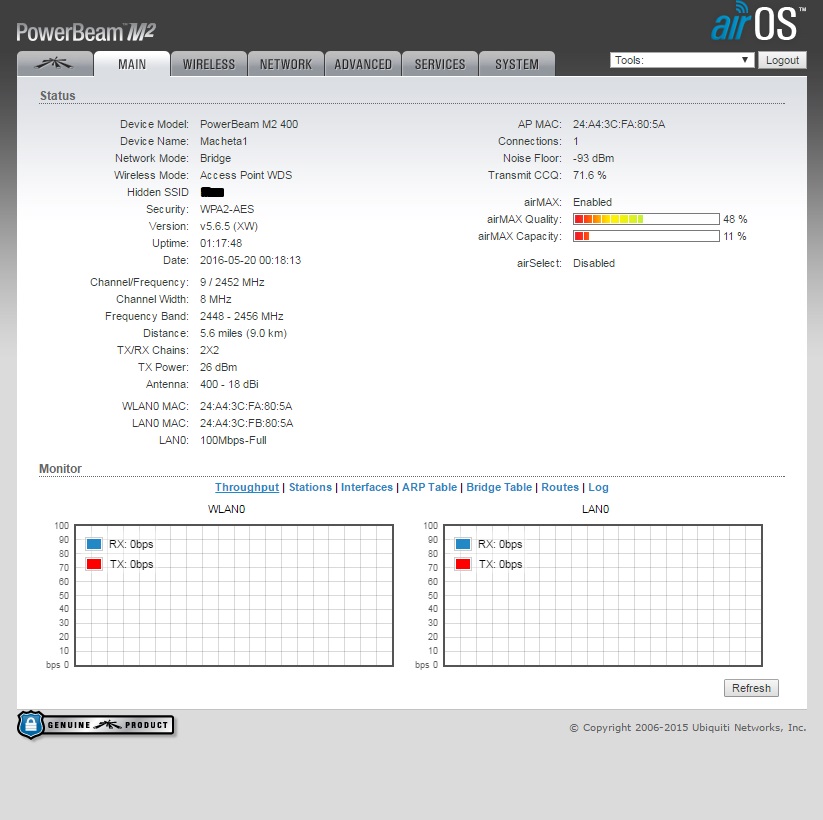Click the PowerBeam M2 logo
The height and width of the screenshot is (820, 823).
86,32
